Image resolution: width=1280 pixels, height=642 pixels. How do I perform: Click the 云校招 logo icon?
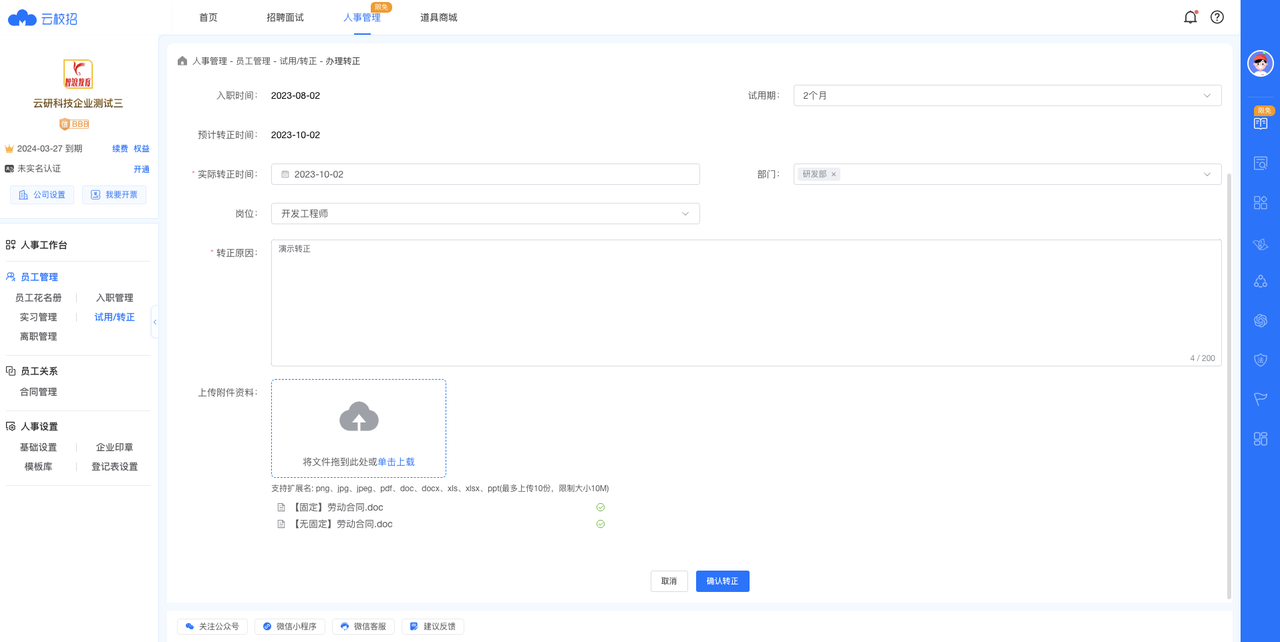pos(22,17)
